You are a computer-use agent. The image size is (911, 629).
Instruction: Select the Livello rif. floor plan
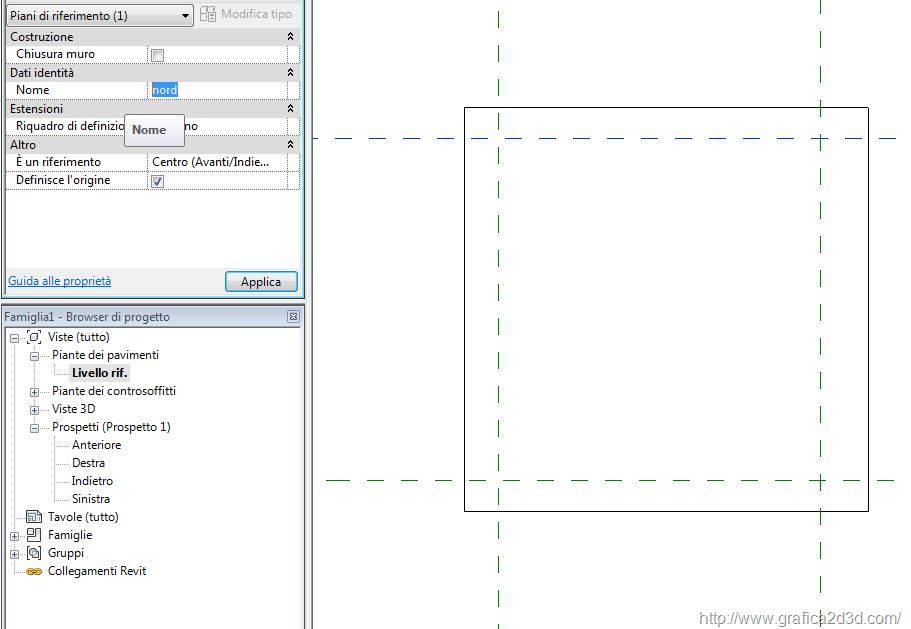coord(100,373)
